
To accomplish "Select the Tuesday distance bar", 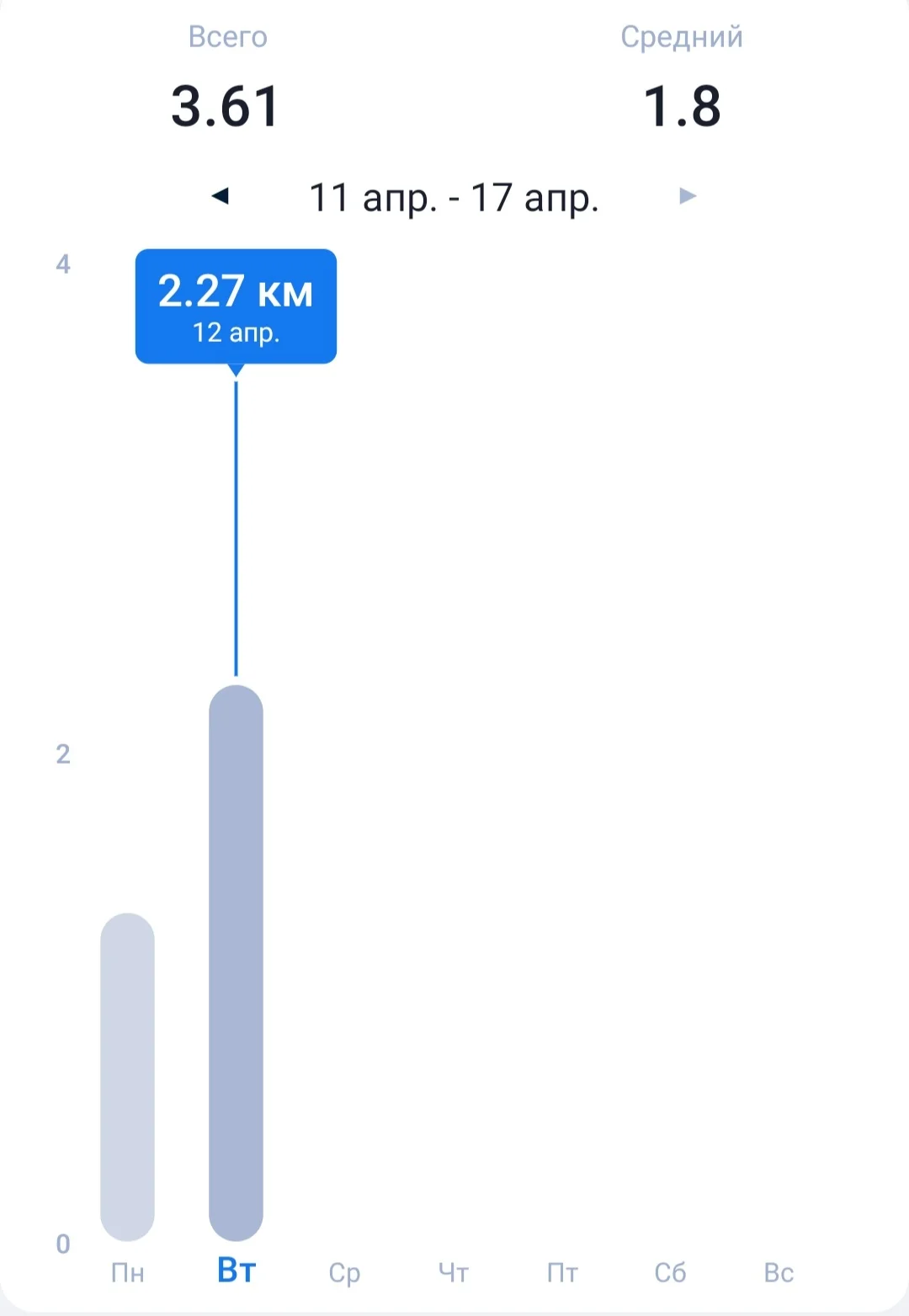I will pos(236,962).
